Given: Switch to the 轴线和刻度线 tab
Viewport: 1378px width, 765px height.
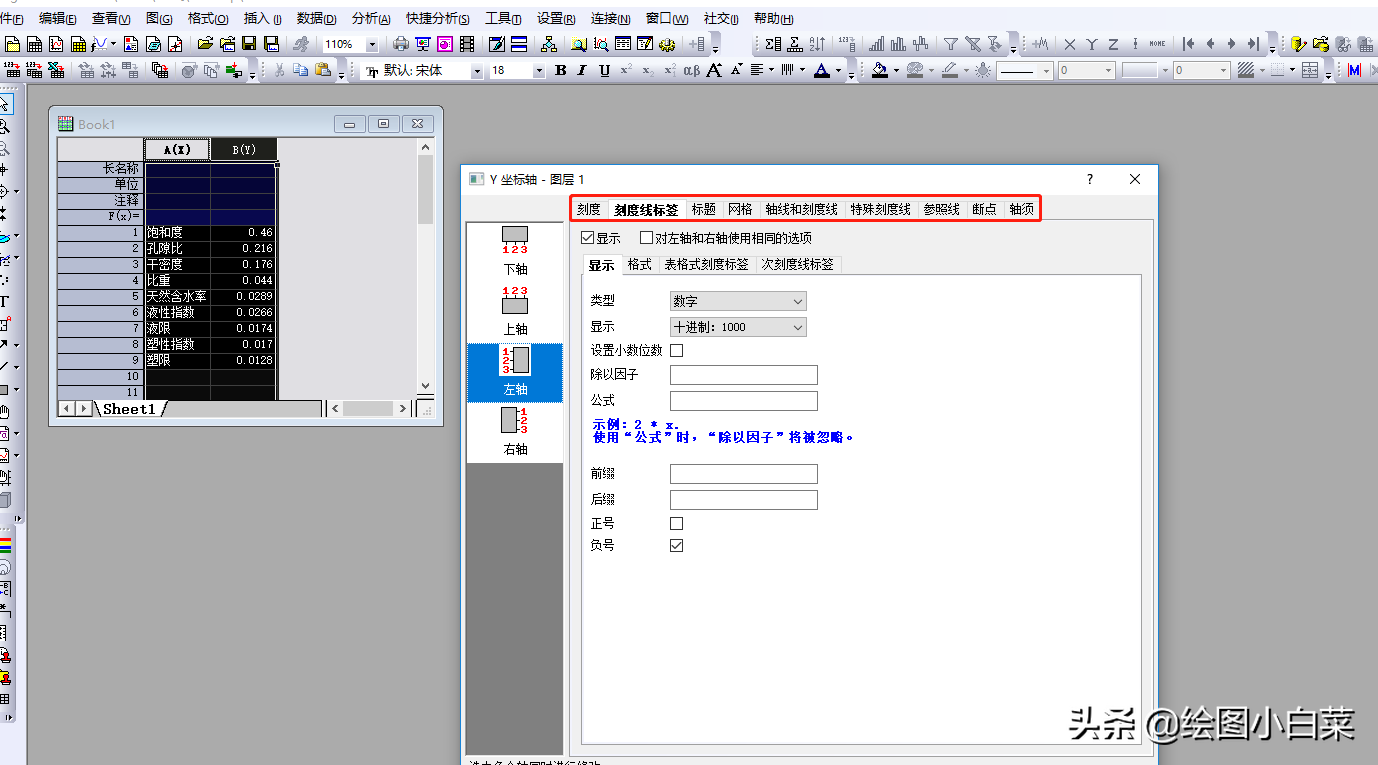Looking at the screenshot, I should coord(801,209).
